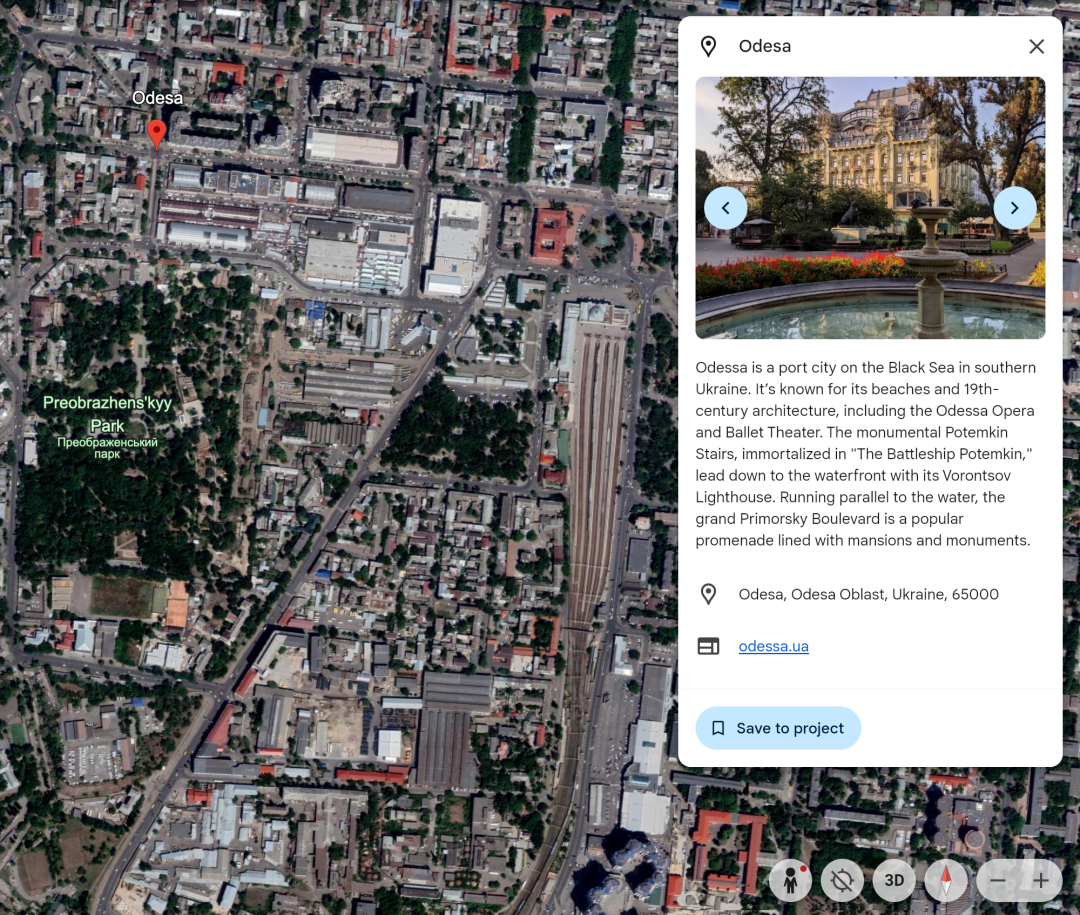Click the website icon beside odessa.ua
This screenshot has width=1080, height=915.
click(x=708, y=646)
